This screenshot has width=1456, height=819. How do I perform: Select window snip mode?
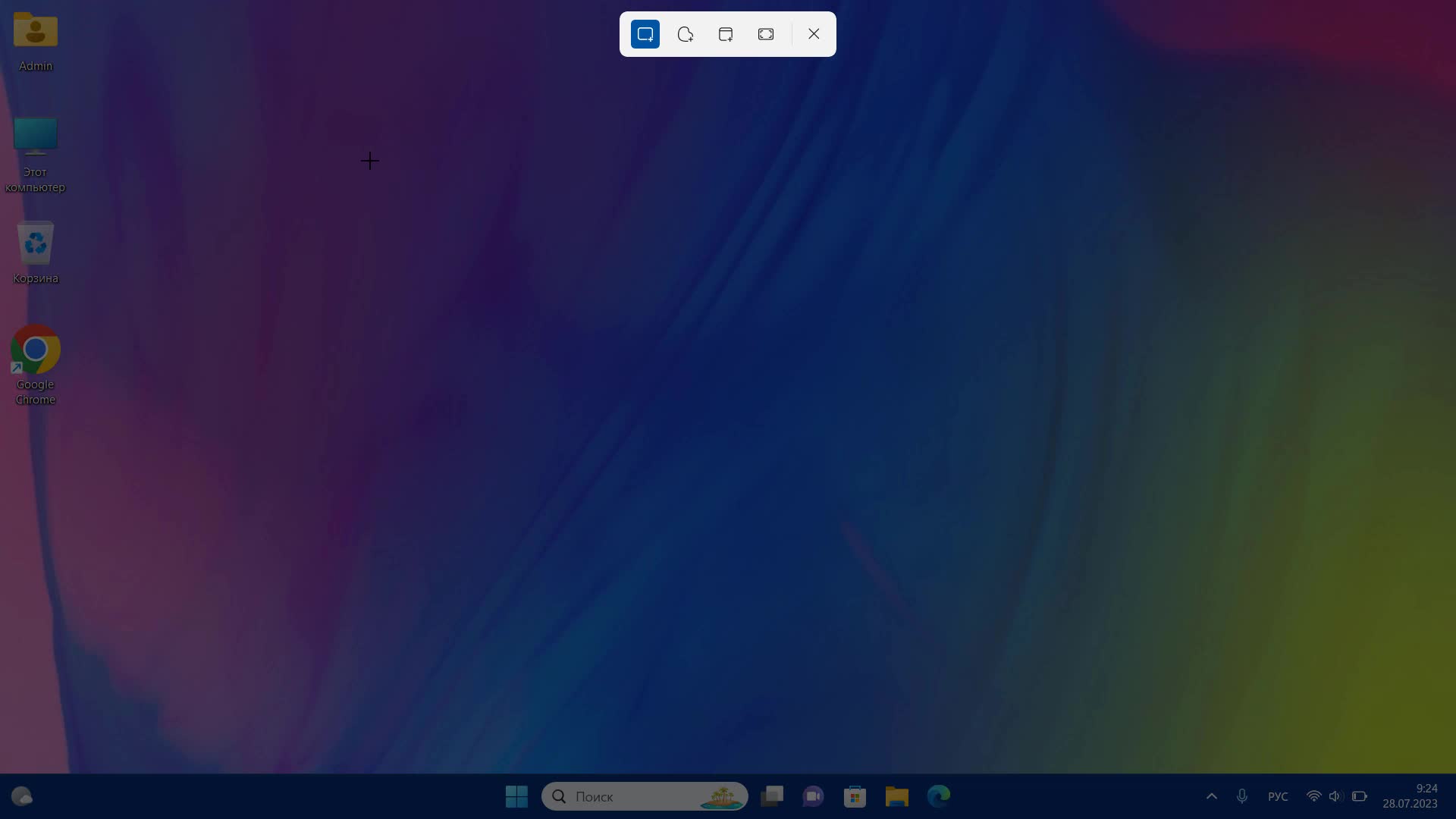[726, 34]
